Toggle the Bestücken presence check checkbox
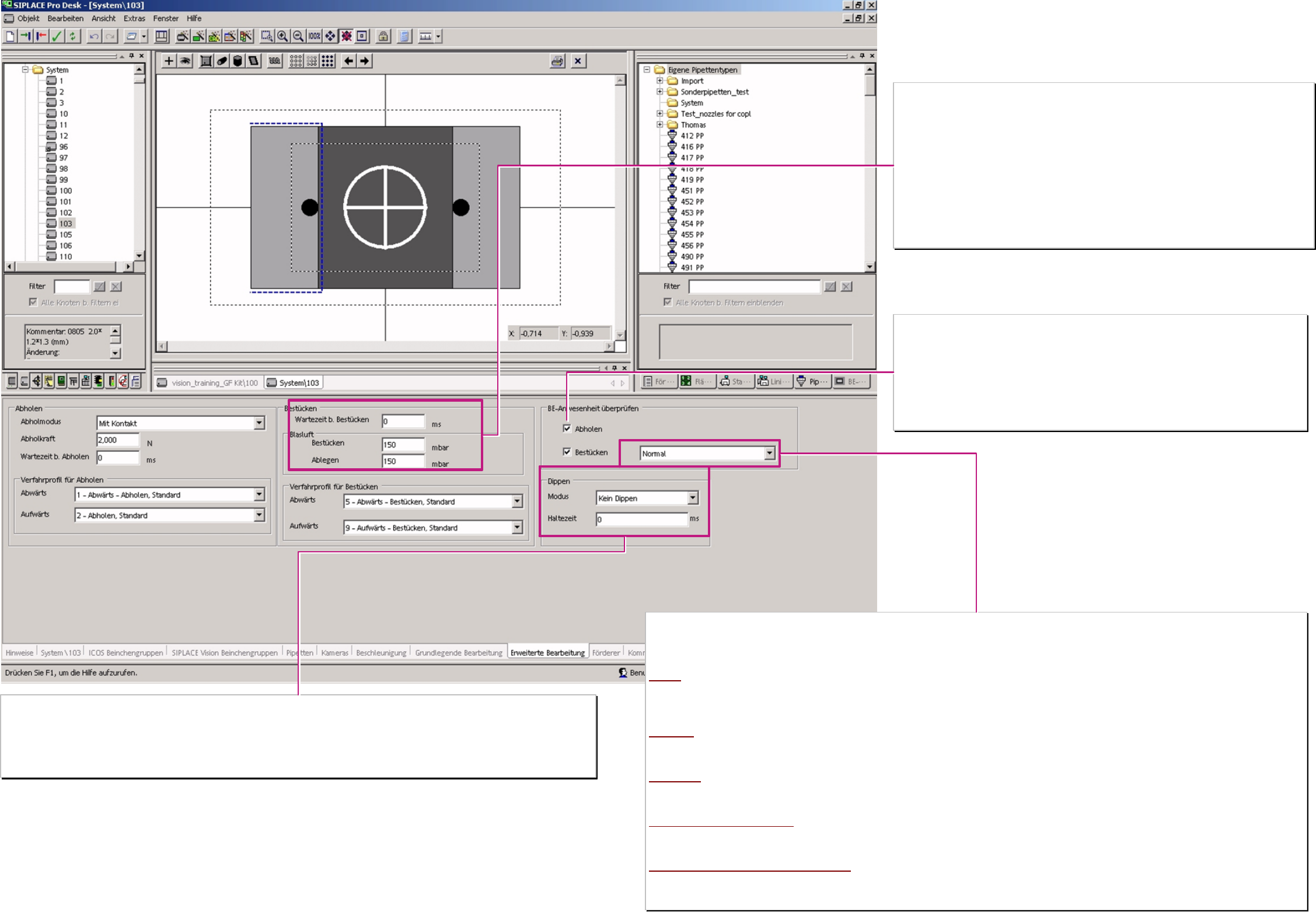This screenshot has height=912, width=1316. (567, 452)
